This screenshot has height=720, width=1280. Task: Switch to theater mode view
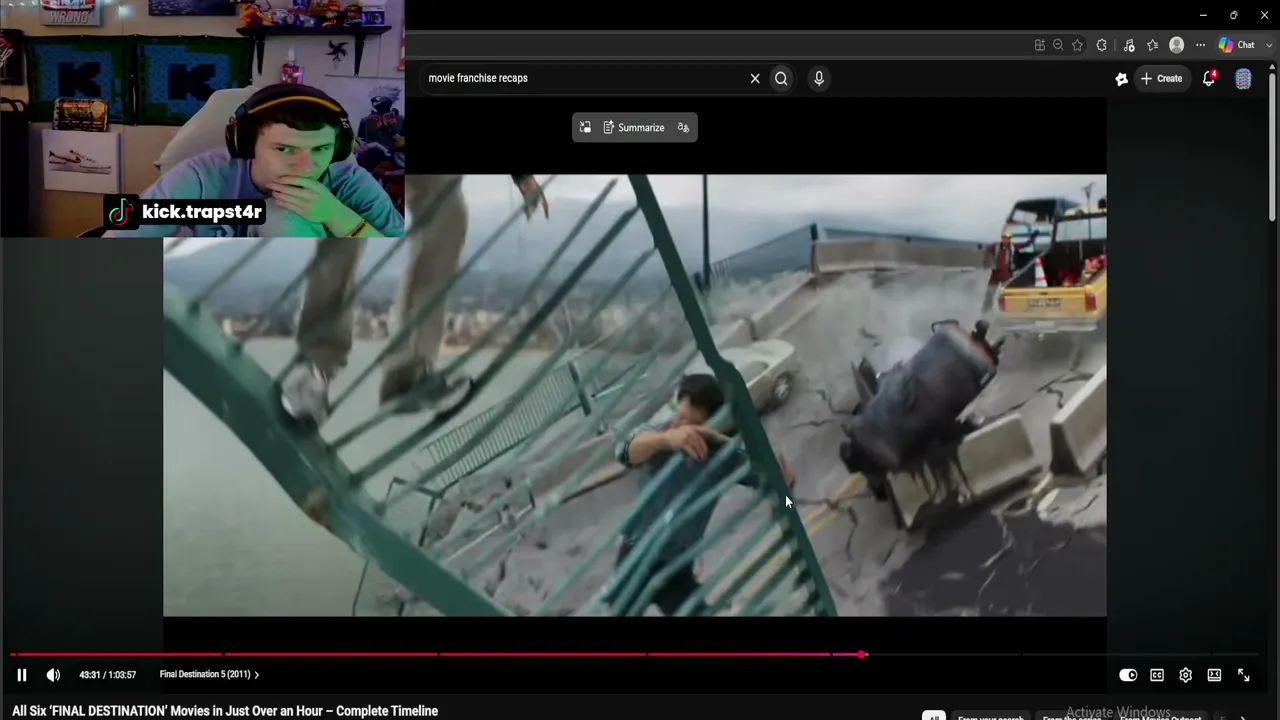[x=1214, y=675]
